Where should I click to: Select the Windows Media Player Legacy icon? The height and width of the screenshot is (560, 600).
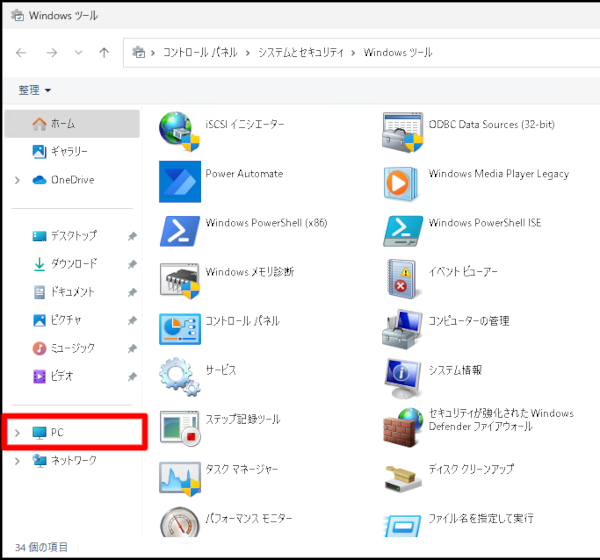[x=401, y=183]
